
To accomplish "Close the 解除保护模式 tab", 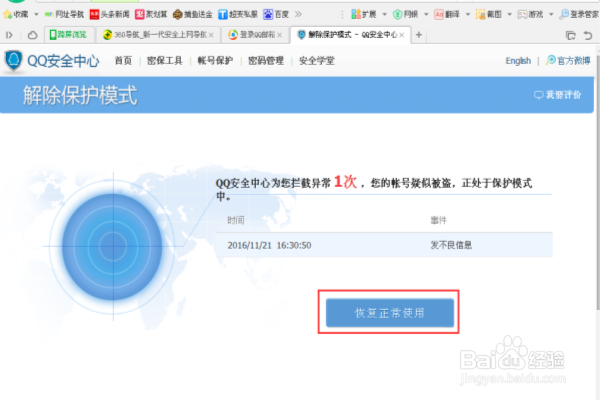I will coord(402,35).
